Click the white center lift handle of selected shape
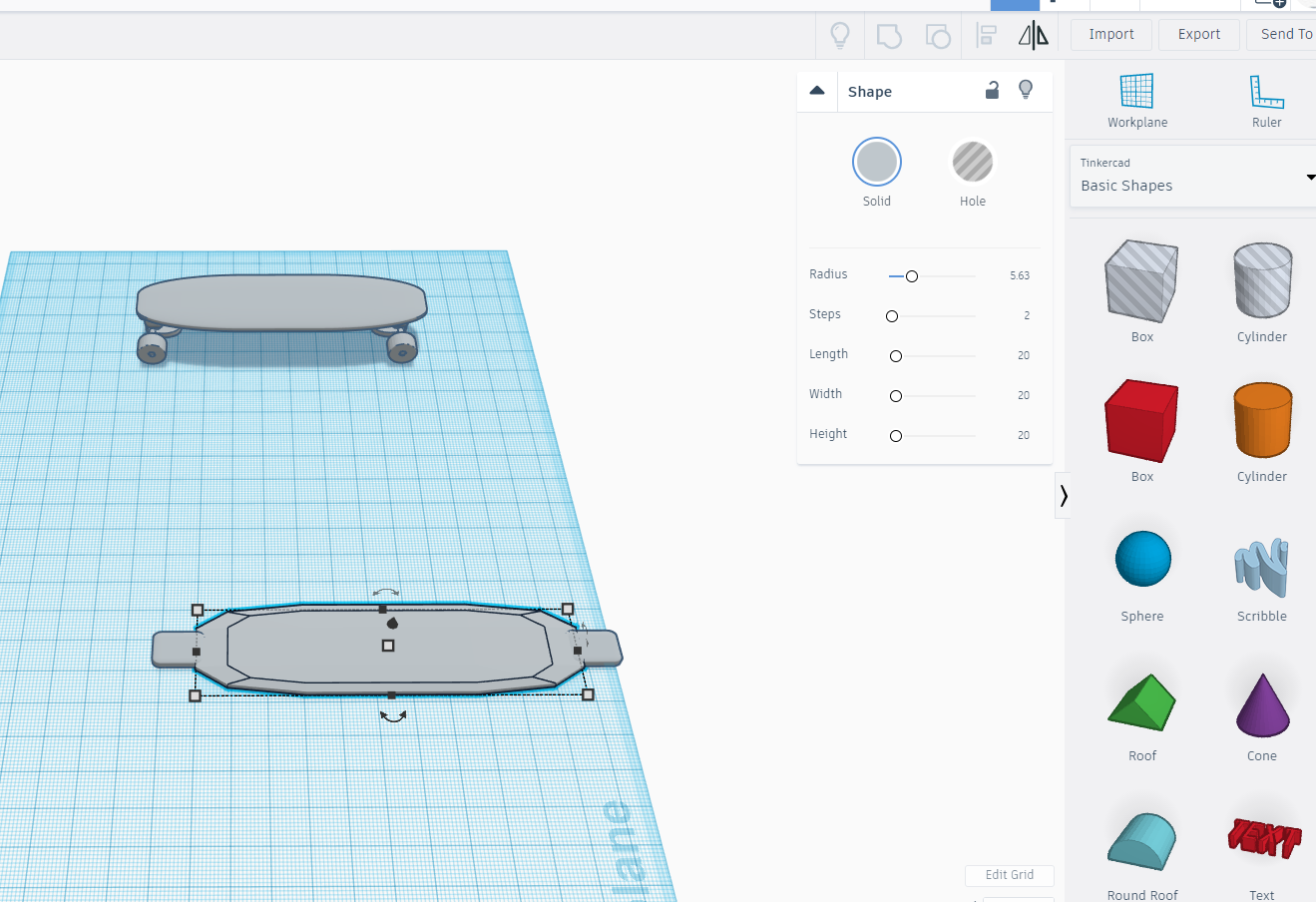This screenshot has width=1316, height=902. tap(388, 646)
